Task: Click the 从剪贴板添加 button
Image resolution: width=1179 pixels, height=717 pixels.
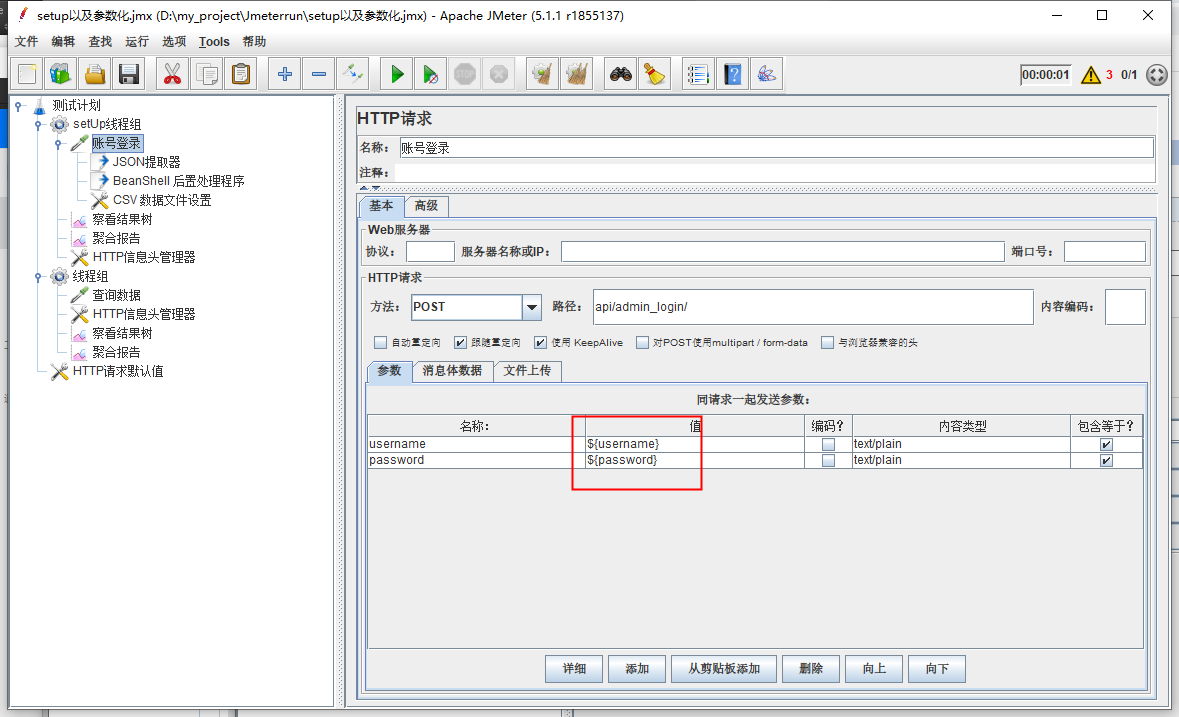Action: 724,669
